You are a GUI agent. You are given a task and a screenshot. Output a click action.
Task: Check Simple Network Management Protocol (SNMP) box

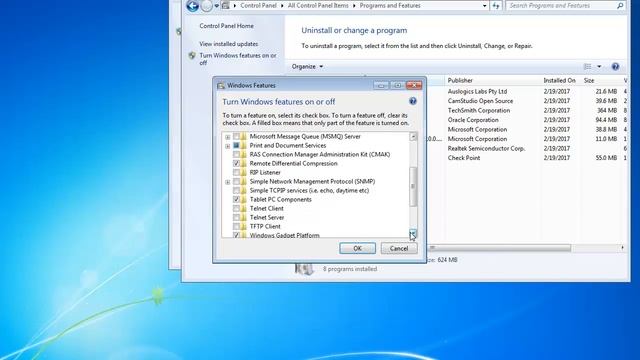[x=236, y=182]
